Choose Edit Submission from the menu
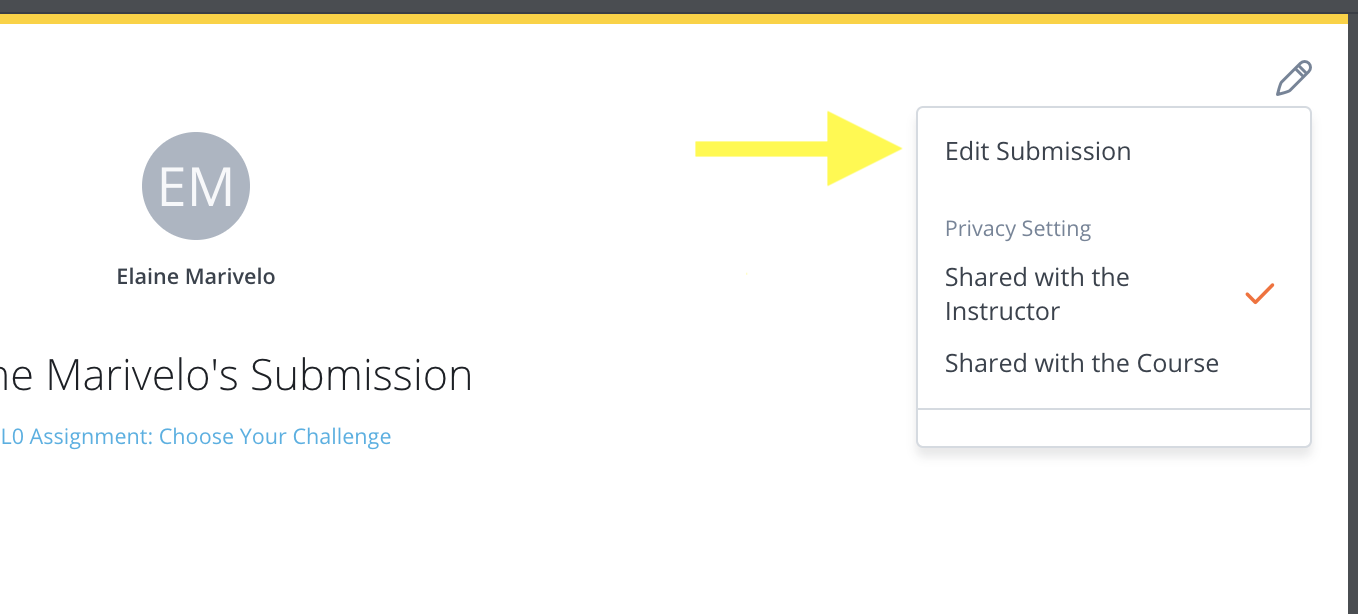Viewport: 1358px width, 614px height. tap(1037, 152)
